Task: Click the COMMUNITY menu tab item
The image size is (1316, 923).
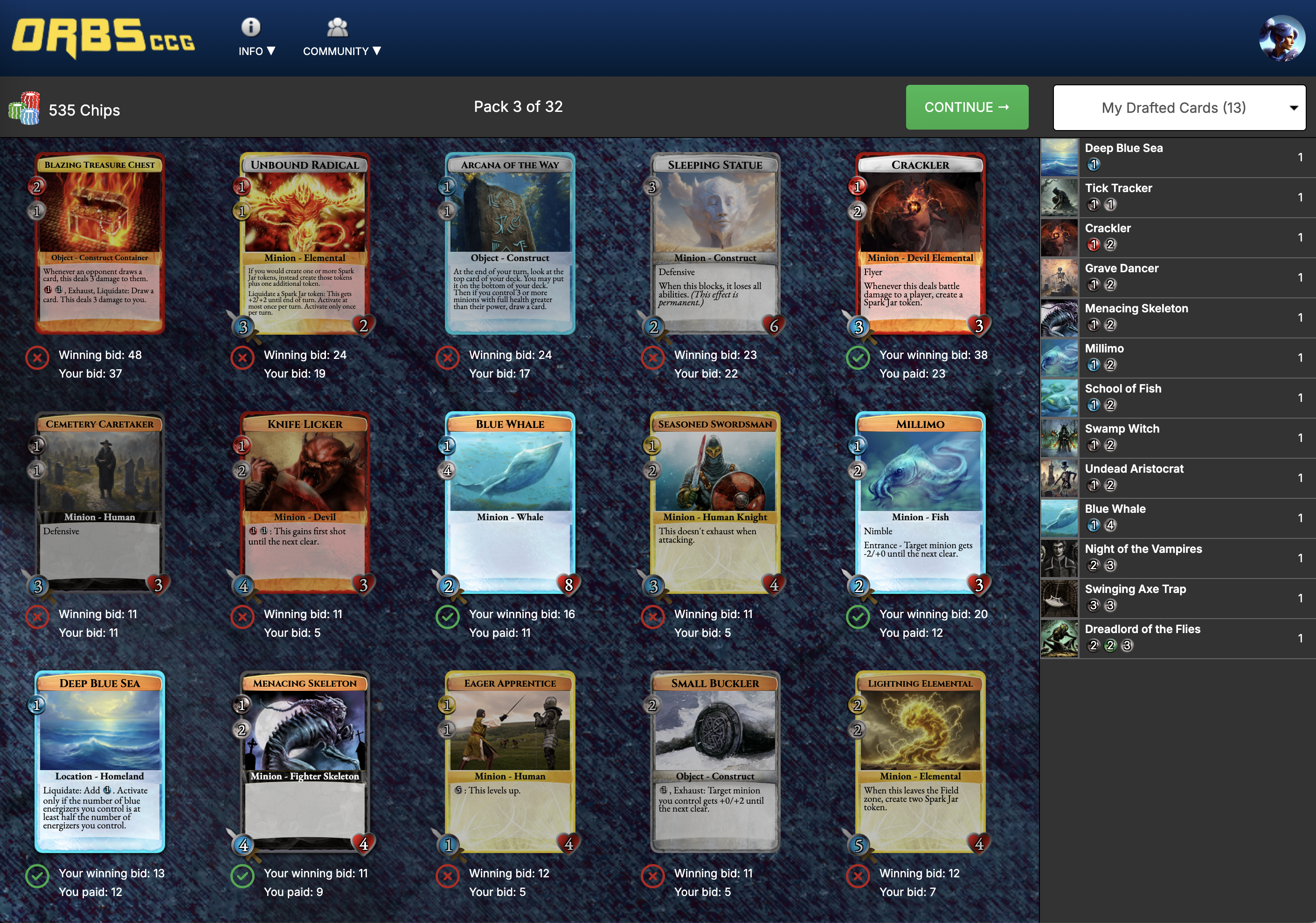Action: [x=343, y=51]
